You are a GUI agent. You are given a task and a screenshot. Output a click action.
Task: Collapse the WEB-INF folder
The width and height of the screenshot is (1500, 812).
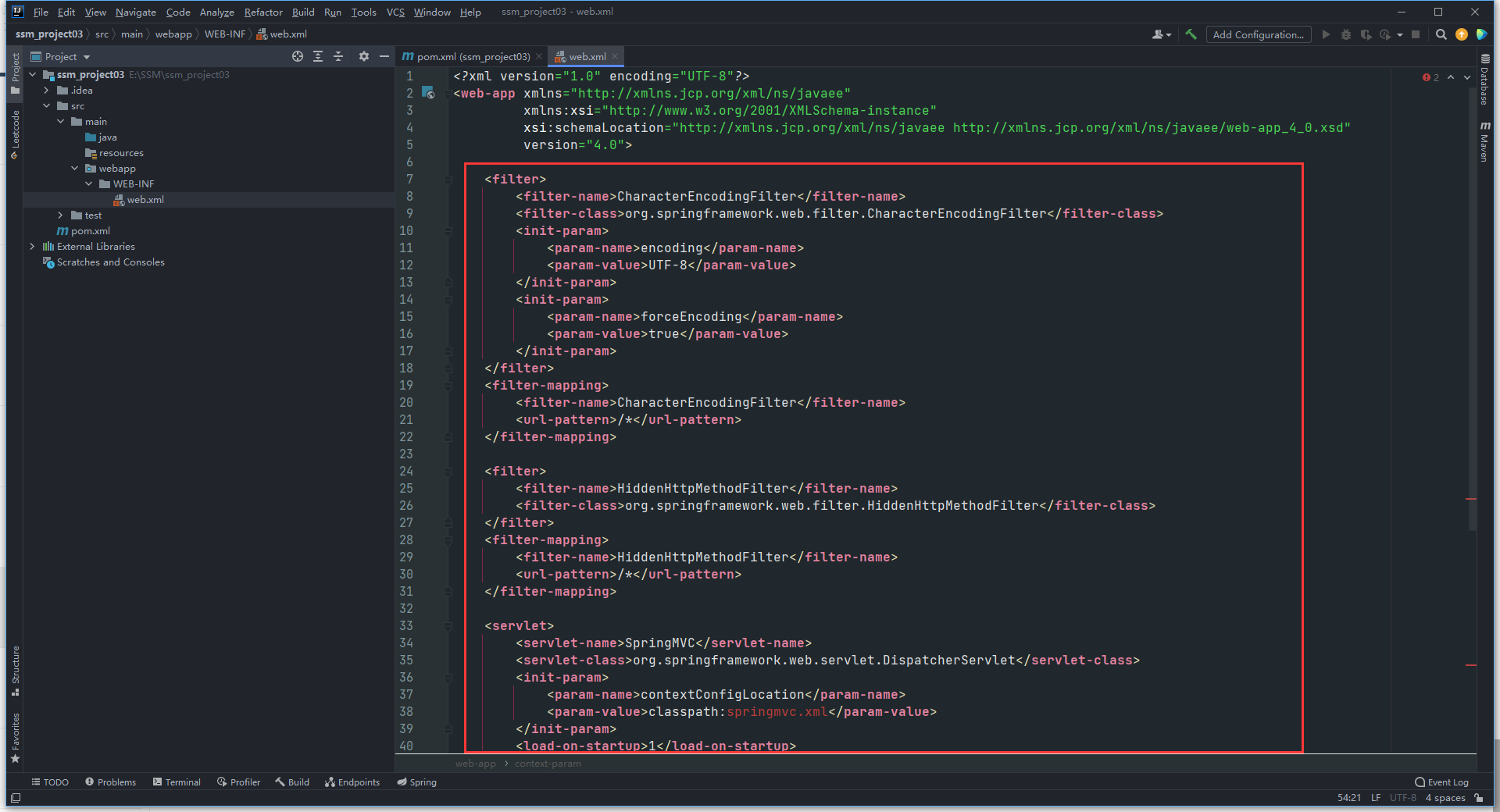pyautogui.click(x=88, y=184)
